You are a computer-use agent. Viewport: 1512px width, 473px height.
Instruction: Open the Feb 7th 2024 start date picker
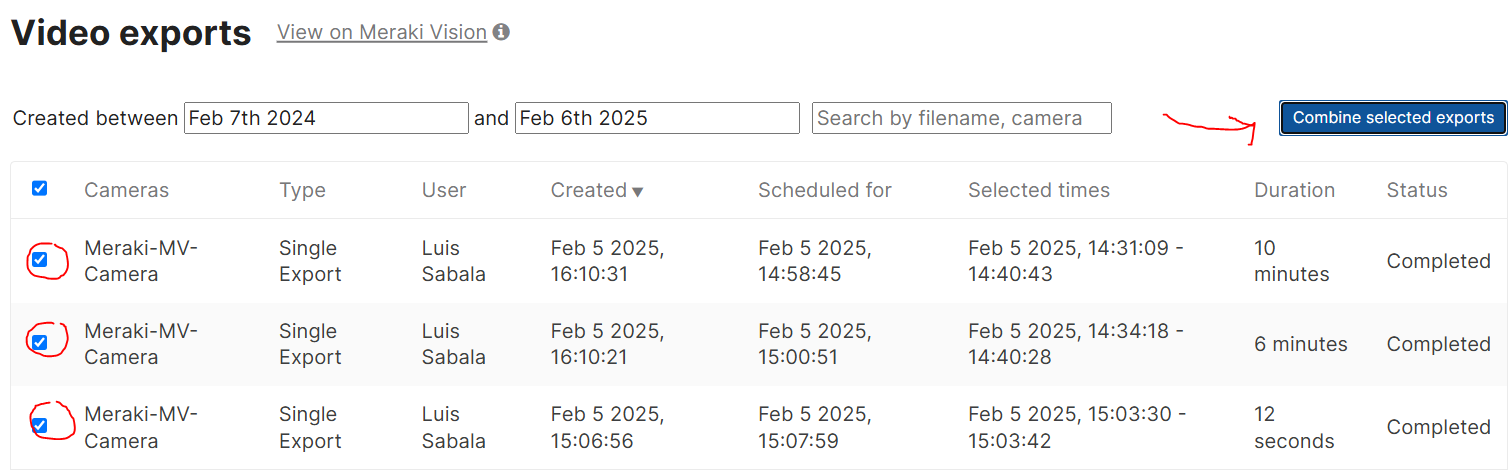326,118
